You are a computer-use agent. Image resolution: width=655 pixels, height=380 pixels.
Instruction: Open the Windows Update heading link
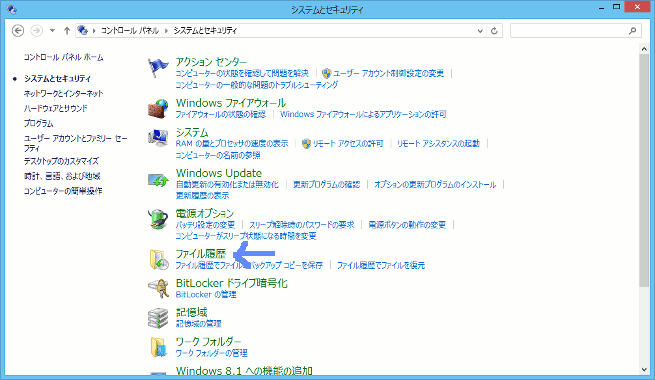pyautogui.click(x=219, y=173)
